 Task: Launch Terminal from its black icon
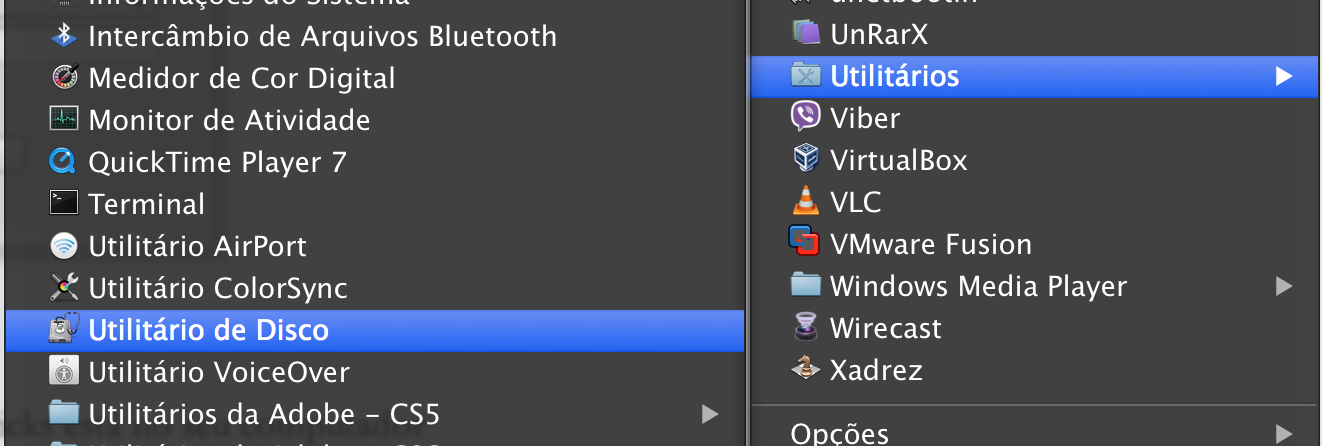pyautogui.click(x=64, y=204)
